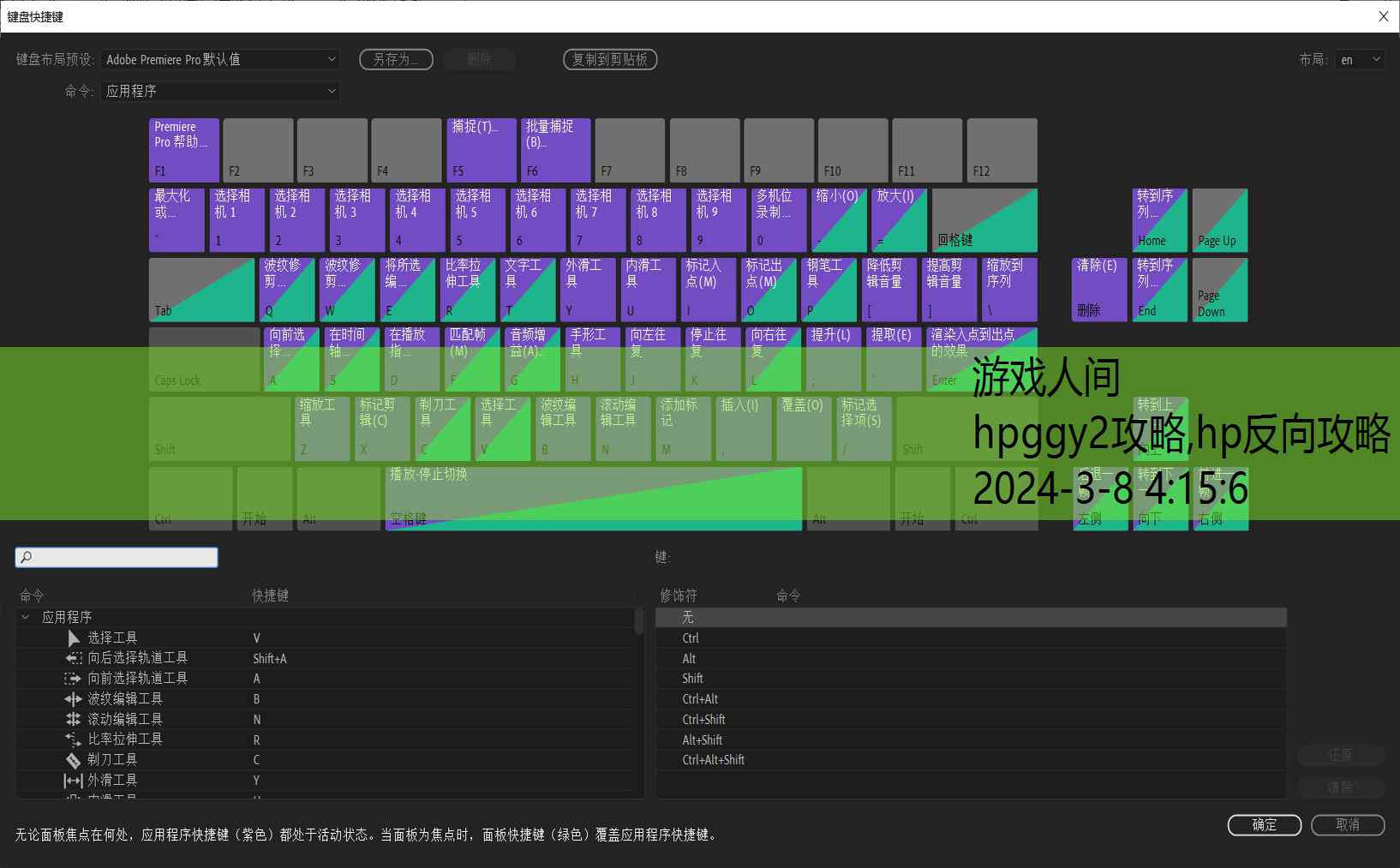Click the F1 key labeled Premiere Pro 帮助
The height and width of the screenshot is (868, 1400).
click(x=184, y=150)
